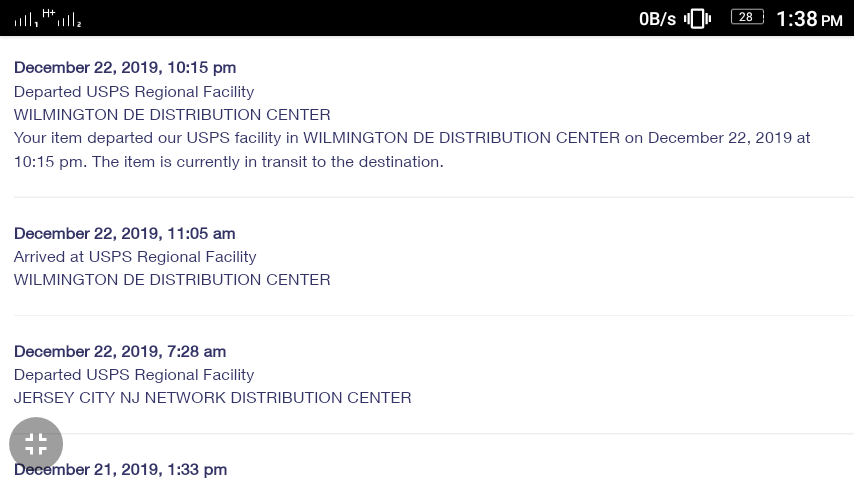Image resolution: width=854 pixels, height=480 pixels.
Task: Select the December 22, 2019, 10:15 pm heading
Action: click(125, 68)
